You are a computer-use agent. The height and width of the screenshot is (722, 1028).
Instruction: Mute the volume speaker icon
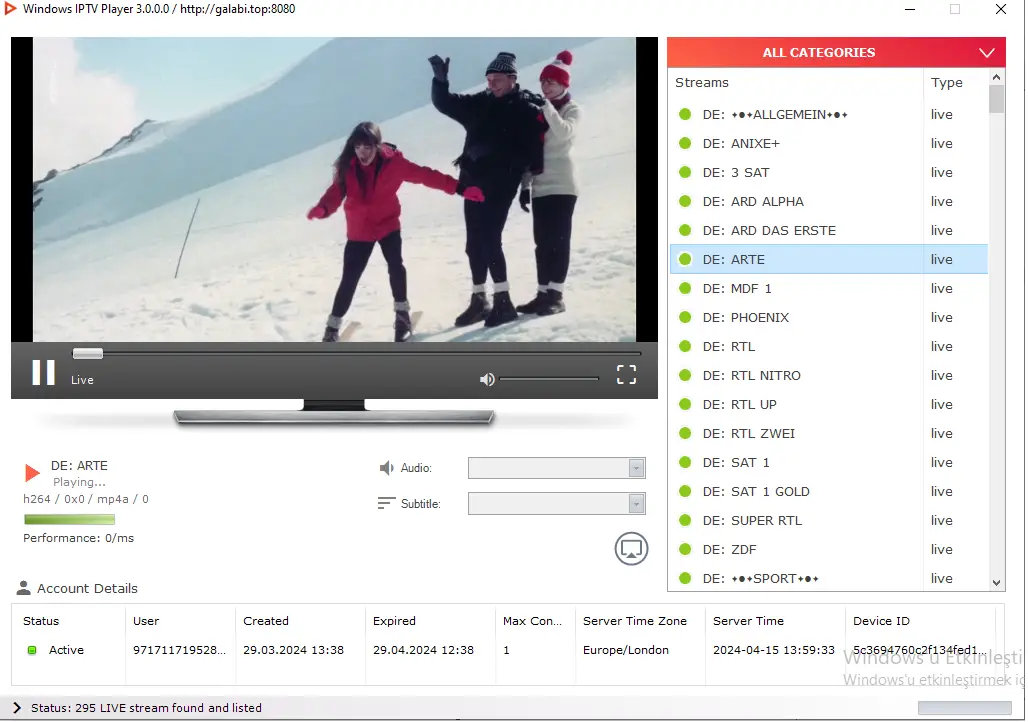click(487, 380)
